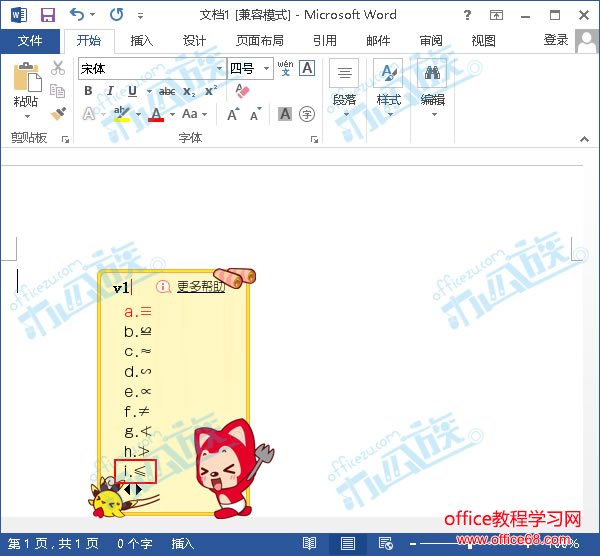Viewport: 600px width, 556px height.
Task: Open the Font dialog launcher
Action: click(314, 139)
